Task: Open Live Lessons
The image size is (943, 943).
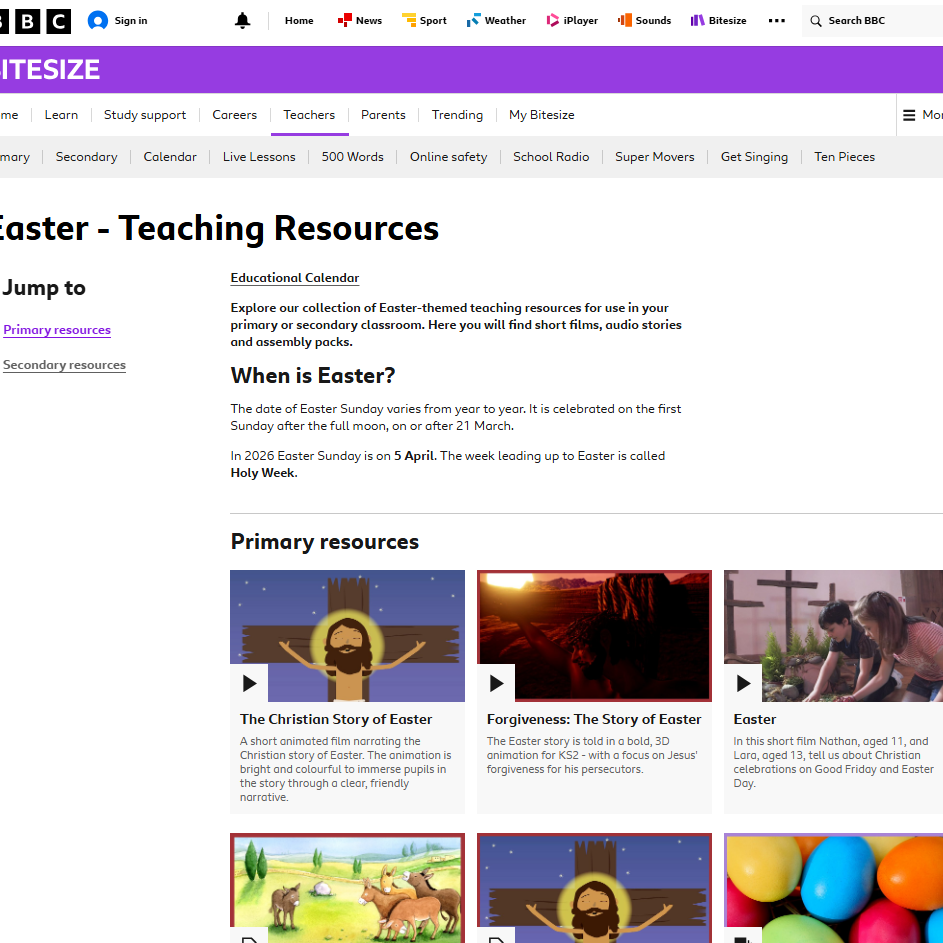Action: (x=259, y=157)
